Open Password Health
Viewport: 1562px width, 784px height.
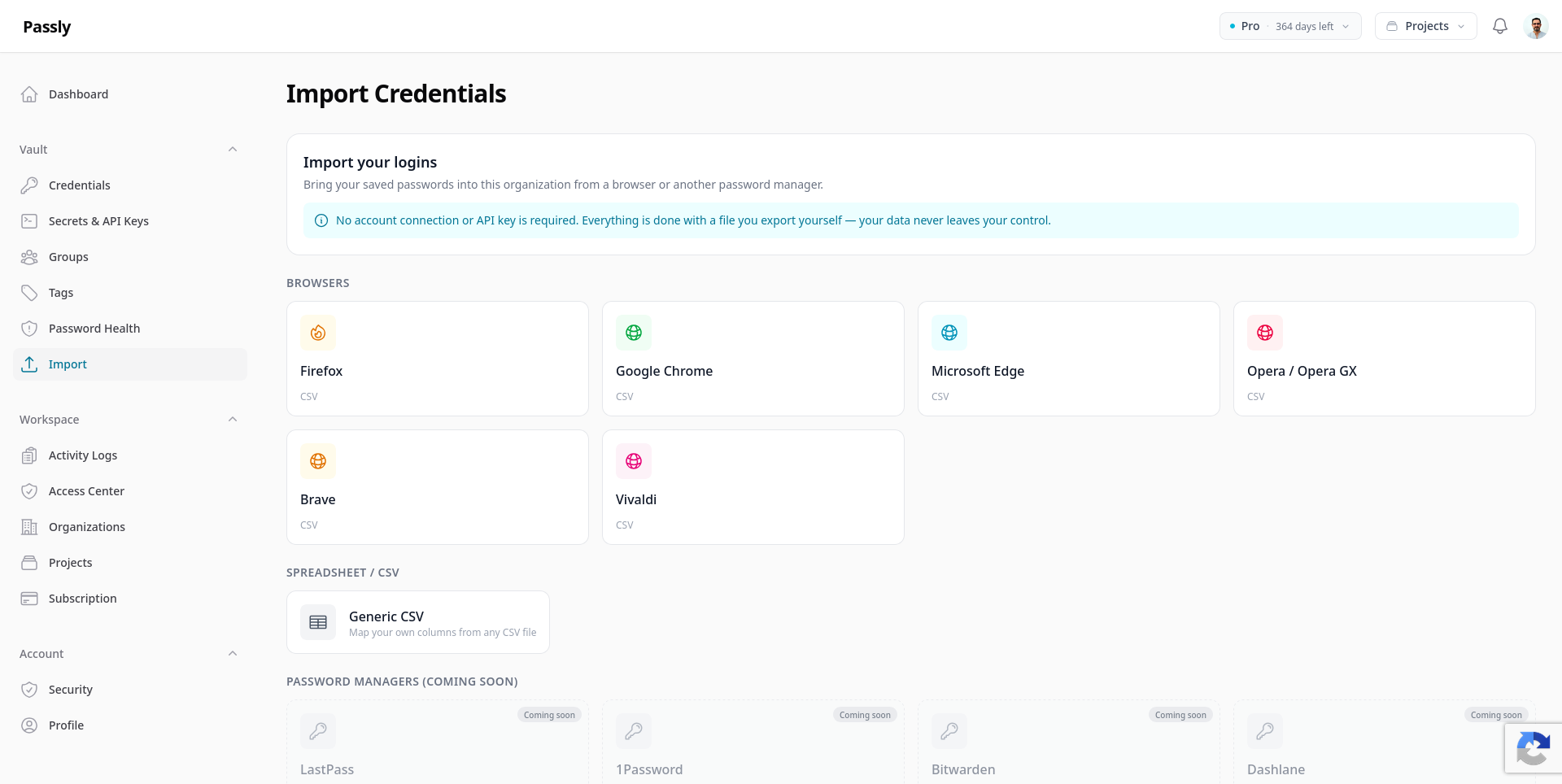pyautogui.click(x=130, y=329)
